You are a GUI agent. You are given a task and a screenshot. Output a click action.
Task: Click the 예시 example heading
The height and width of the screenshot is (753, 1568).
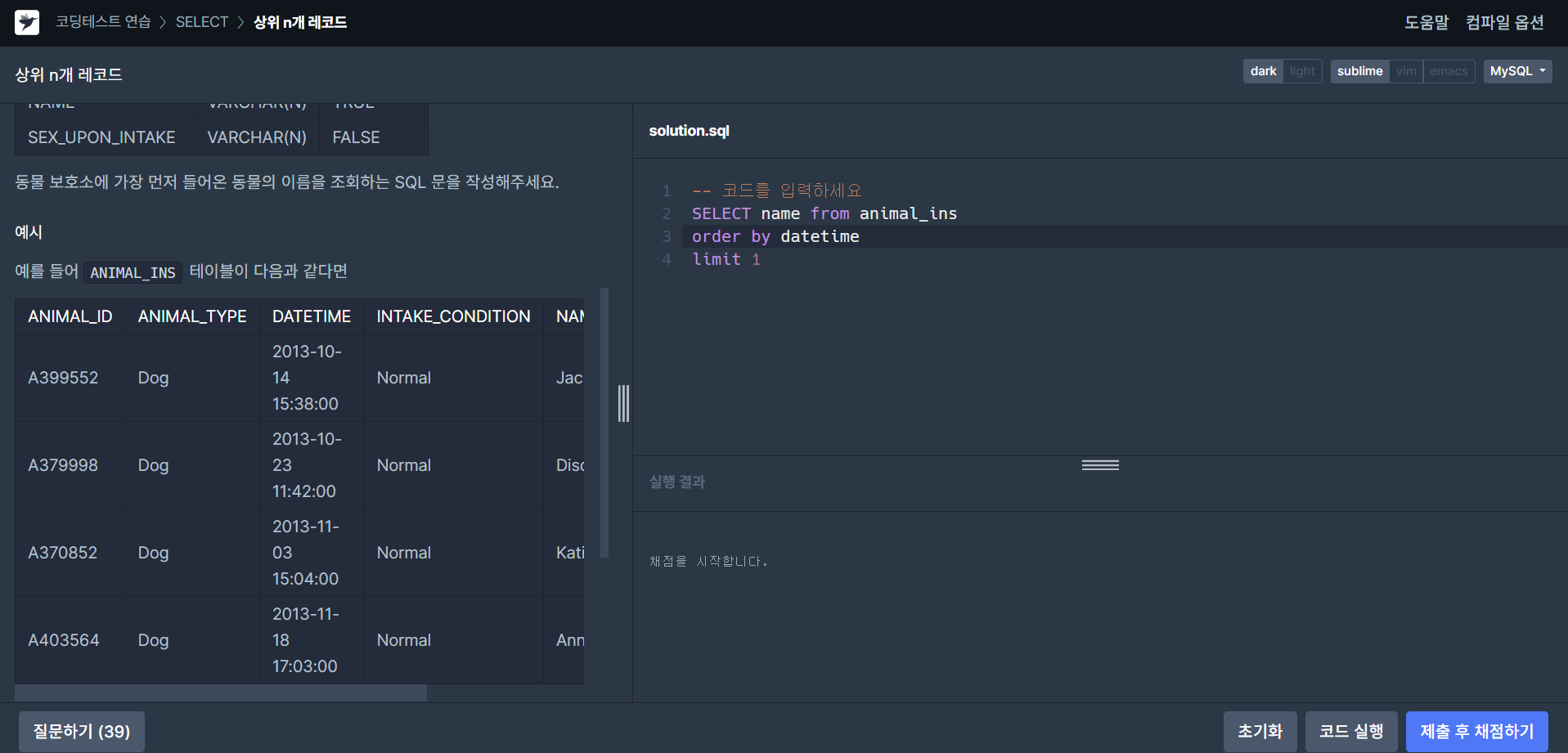click(x=29, y=232)
